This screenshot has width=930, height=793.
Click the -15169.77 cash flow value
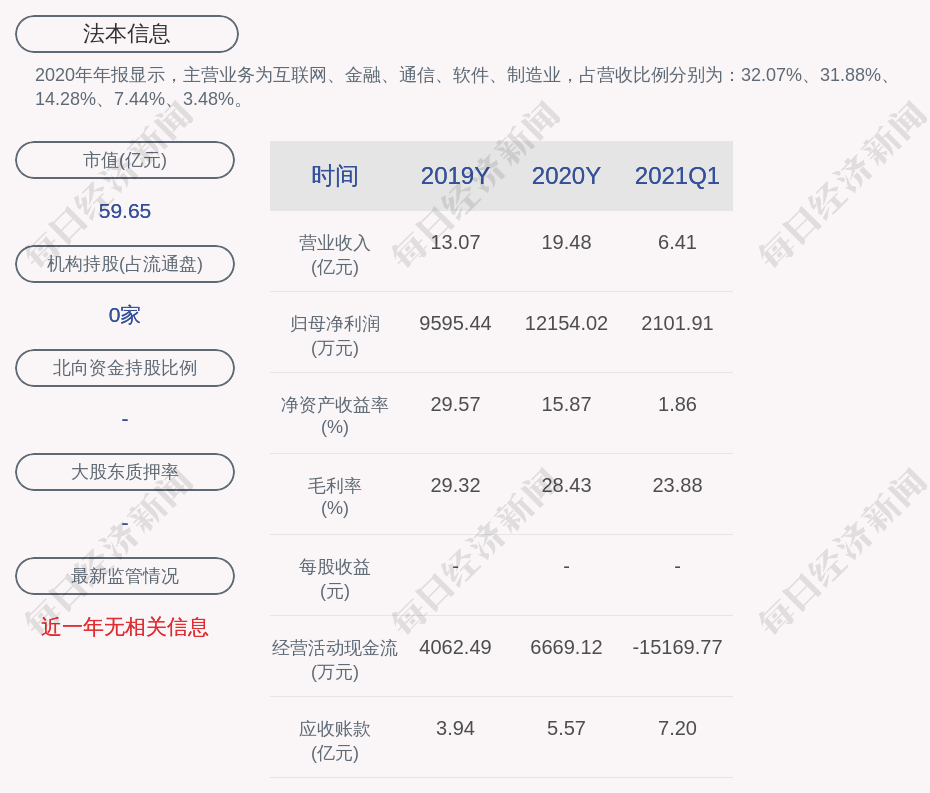tap(677, 647)
